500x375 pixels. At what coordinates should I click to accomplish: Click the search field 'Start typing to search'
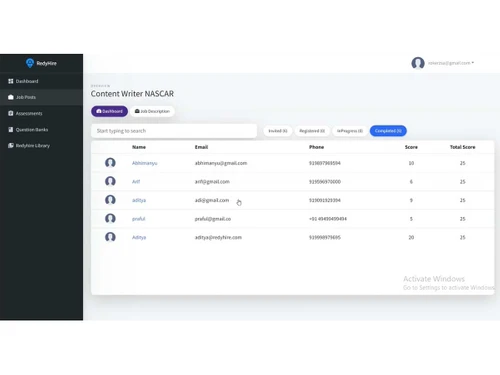[x=174, y=131]
